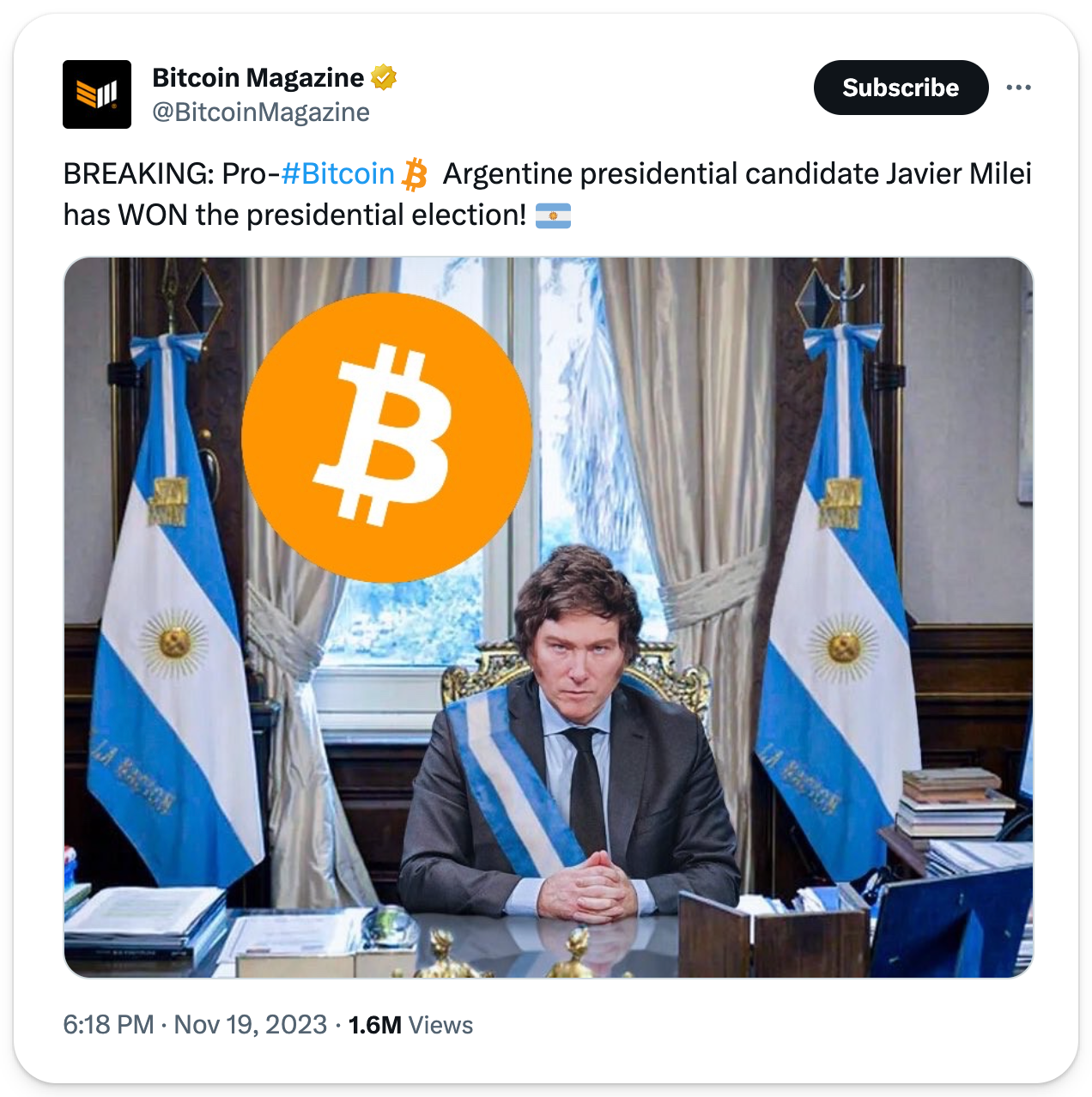1092x1097 pixels.
Task: Open the @BitcoinMagazine handle
Action: [x=261, y=112]
